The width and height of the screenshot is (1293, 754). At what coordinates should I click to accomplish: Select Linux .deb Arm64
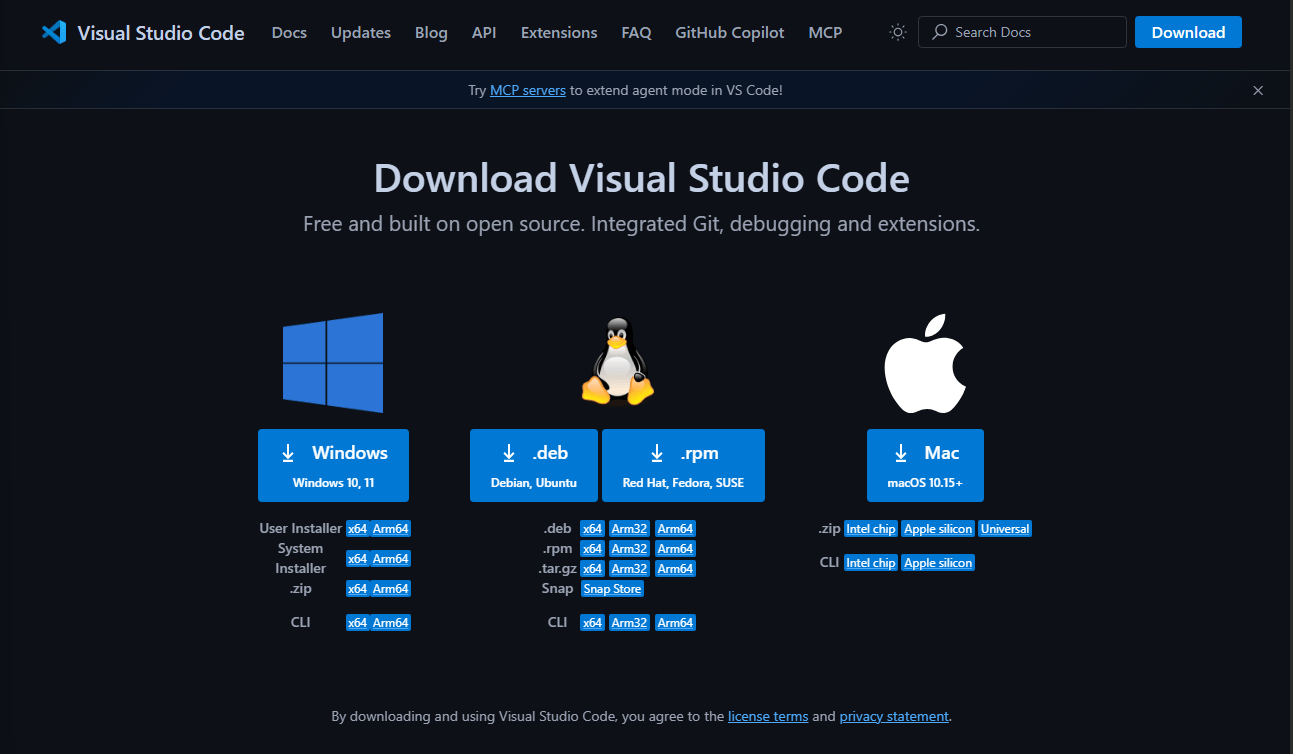click(x=675, y=529)
